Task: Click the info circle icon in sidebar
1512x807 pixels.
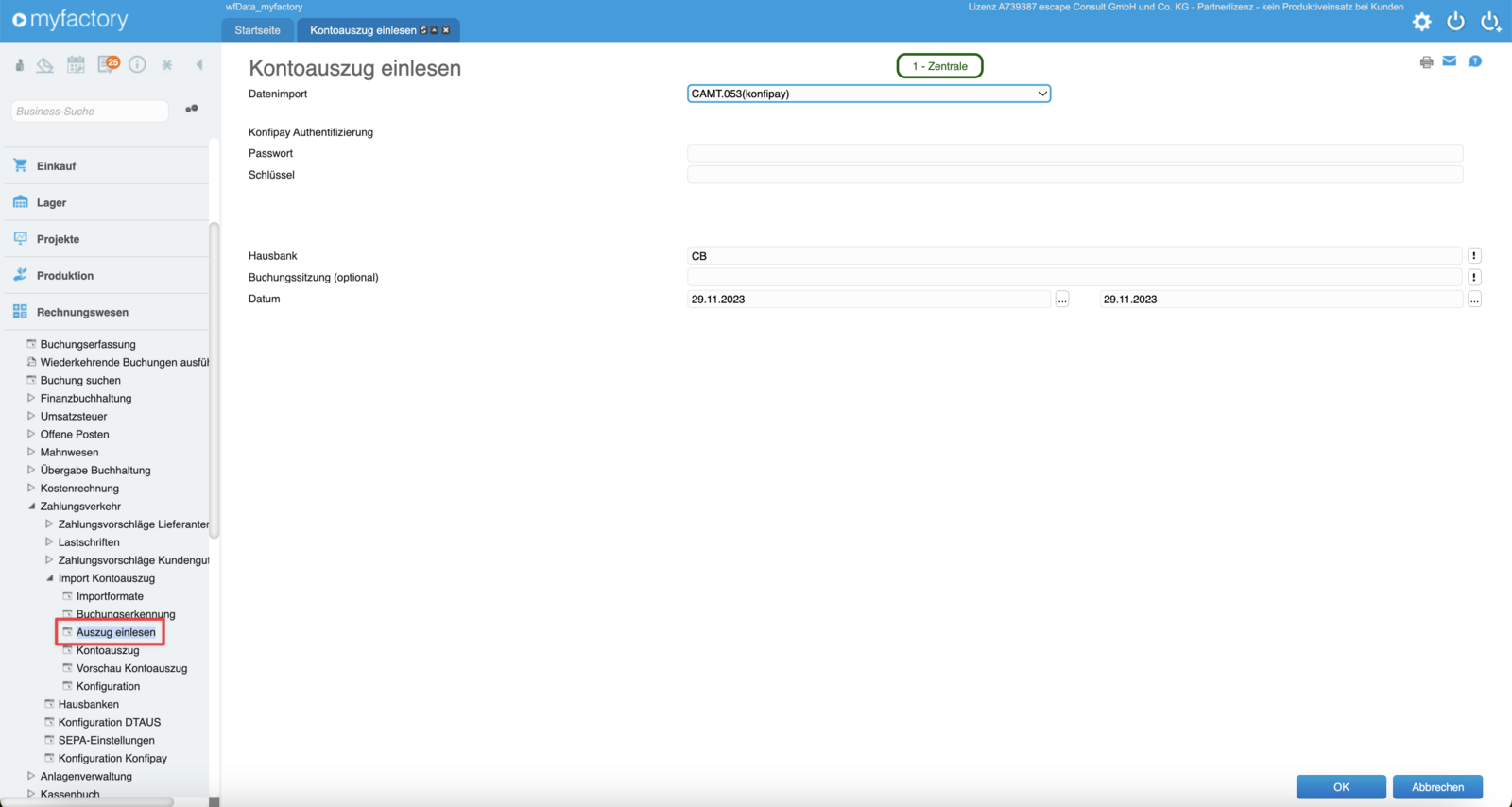Action: click(137, 64)
